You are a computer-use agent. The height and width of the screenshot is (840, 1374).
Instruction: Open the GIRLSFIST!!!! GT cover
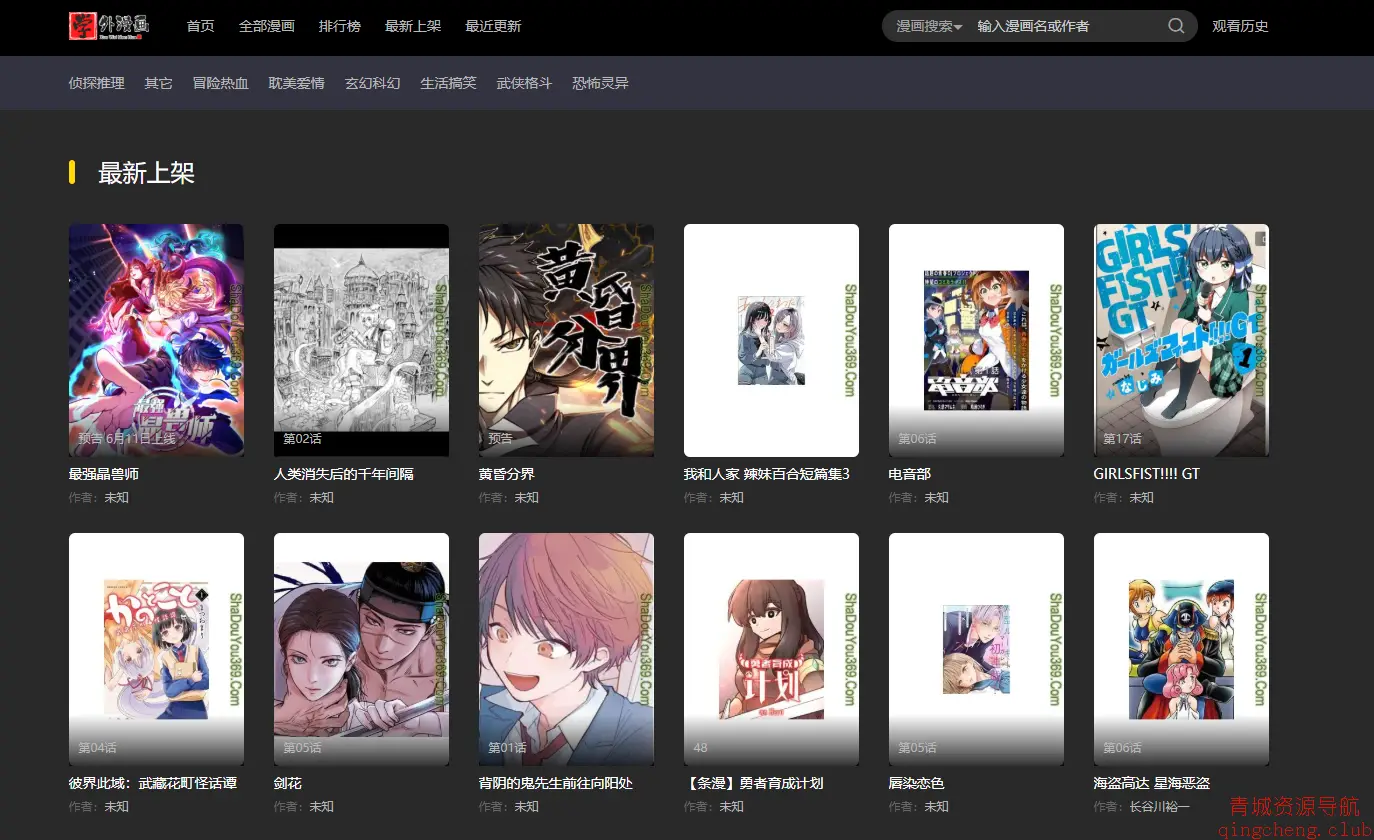pos(1181,340)
